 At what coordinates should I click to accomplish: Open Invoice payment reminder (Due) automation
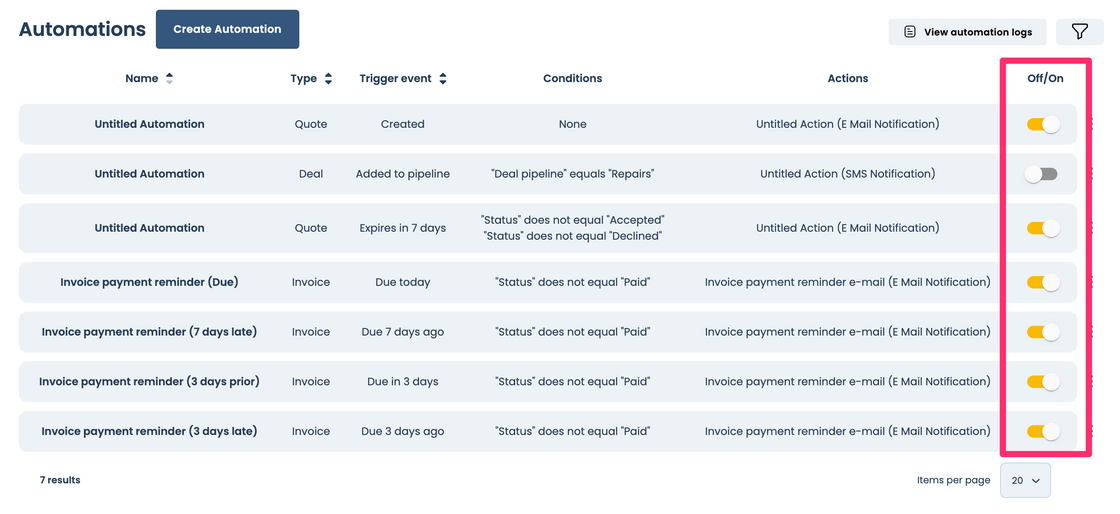point(149,282)
